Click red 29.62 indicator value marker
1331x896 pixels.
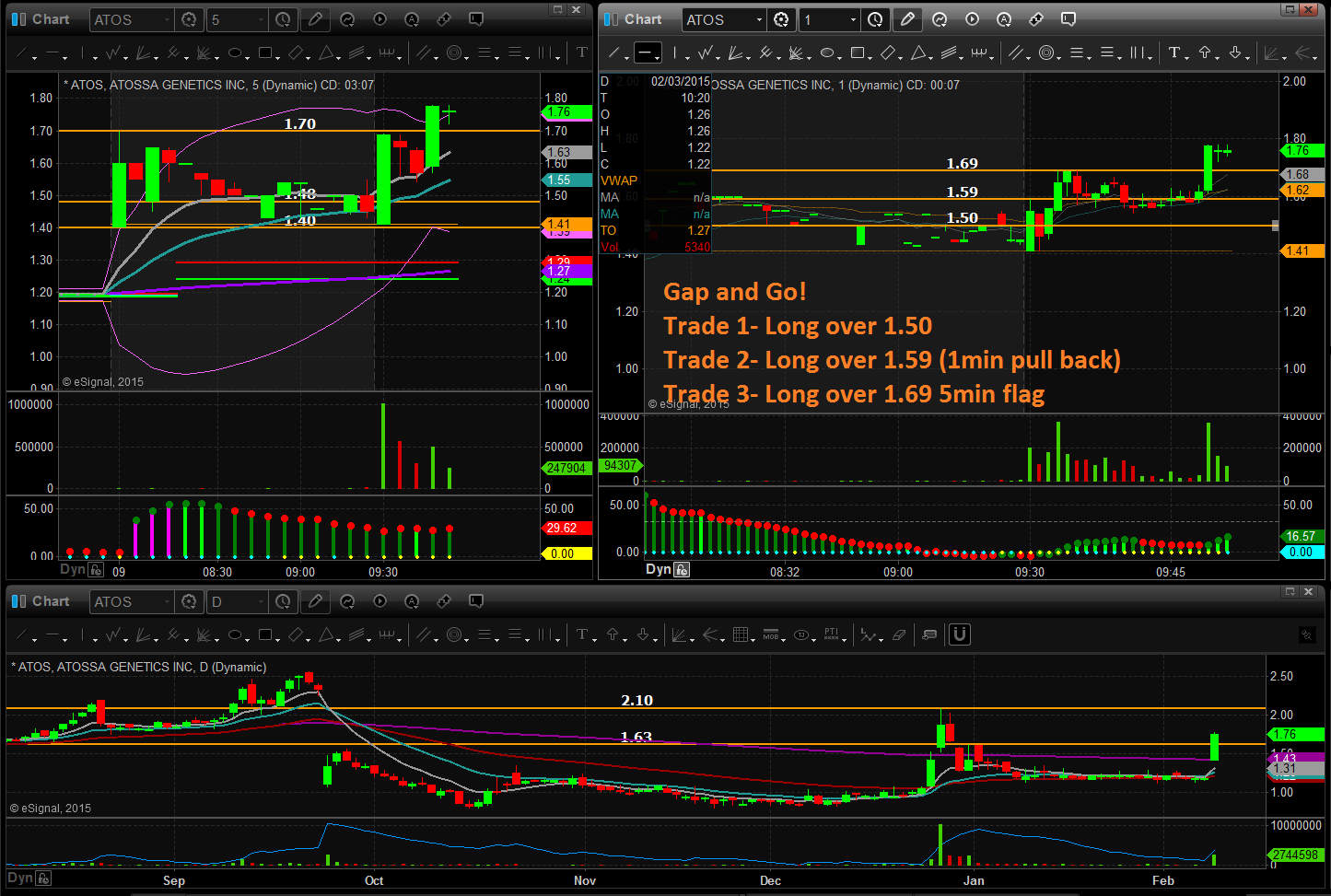pos(566,529)
